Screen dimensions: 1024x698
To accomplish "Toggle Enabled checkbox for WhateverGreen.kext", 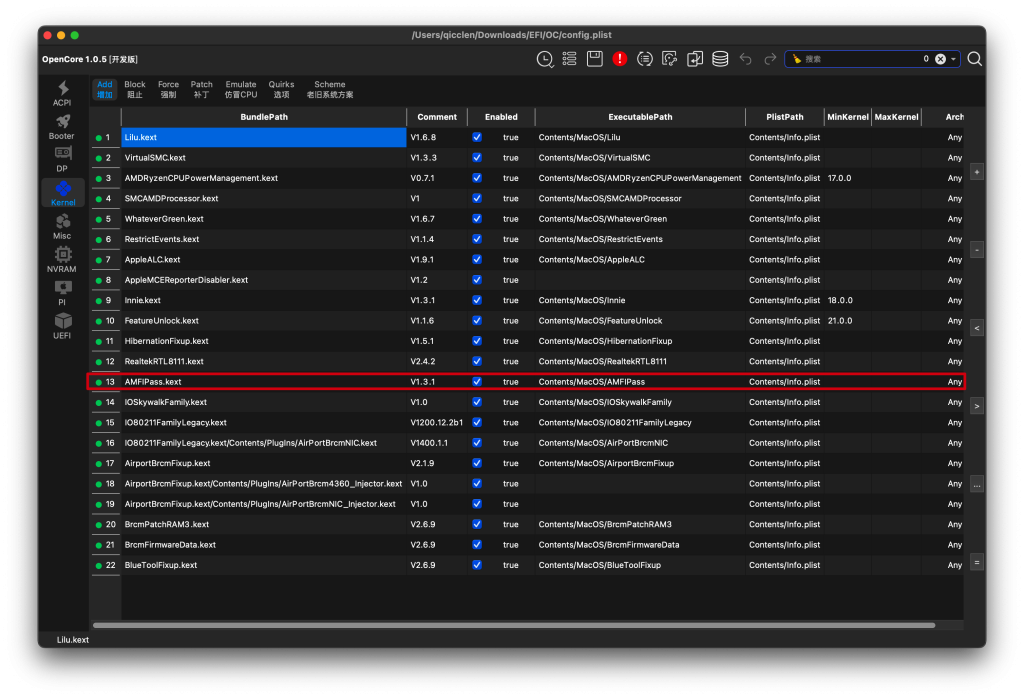I will (x=477, y=219).
